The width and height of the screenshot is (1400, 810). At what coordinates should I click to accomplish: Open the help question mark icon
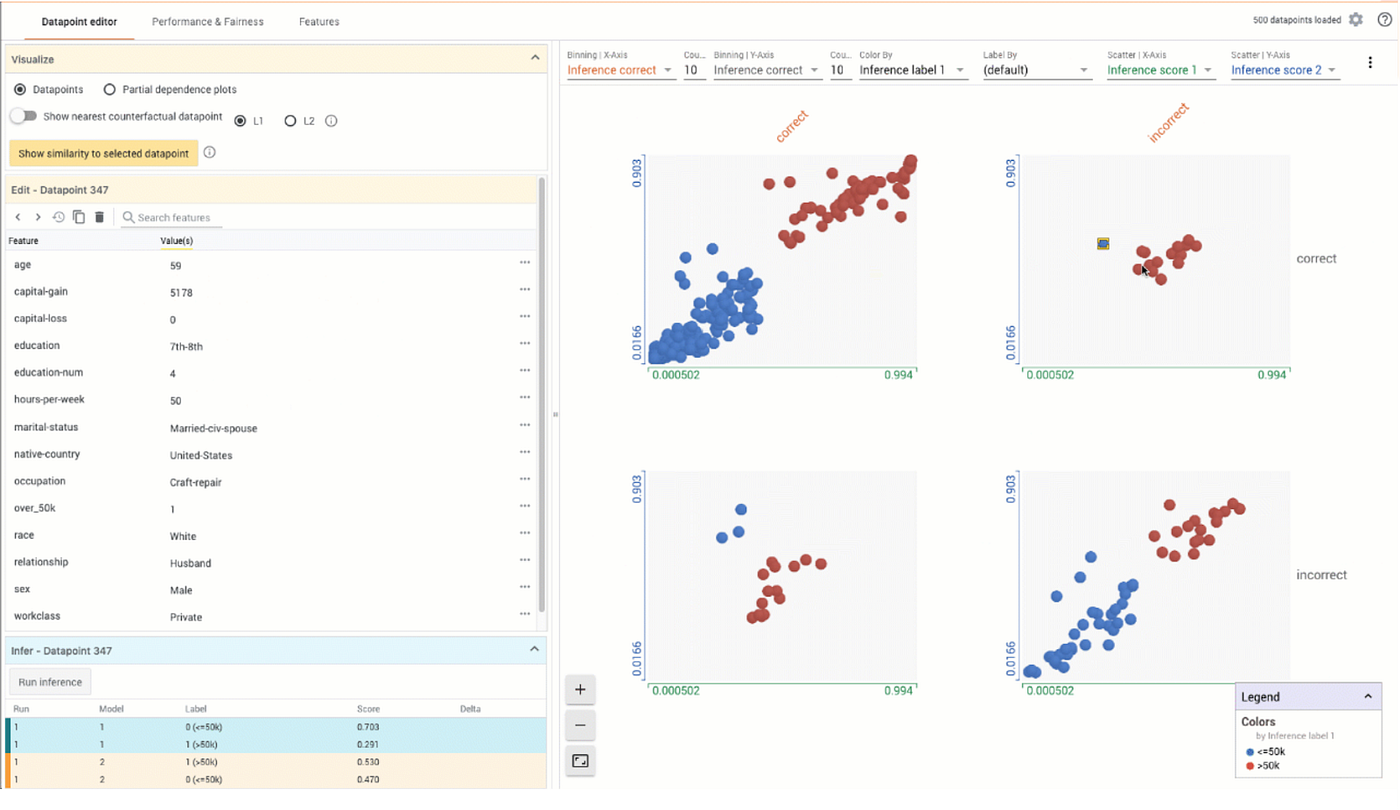coord(1385,20)
